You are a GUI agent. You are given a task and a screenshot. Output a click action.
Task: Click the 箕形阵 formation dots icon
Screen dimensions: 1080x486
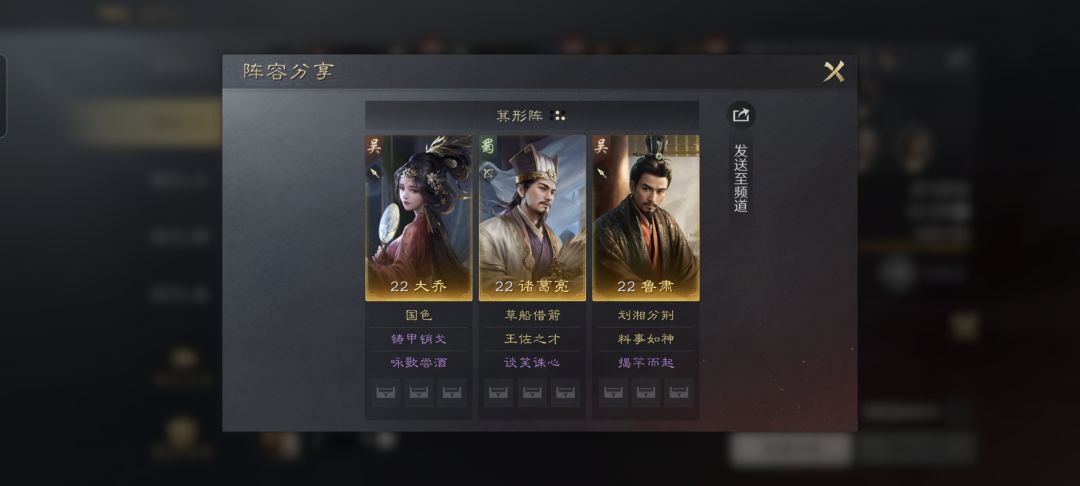tap(559, 116)
